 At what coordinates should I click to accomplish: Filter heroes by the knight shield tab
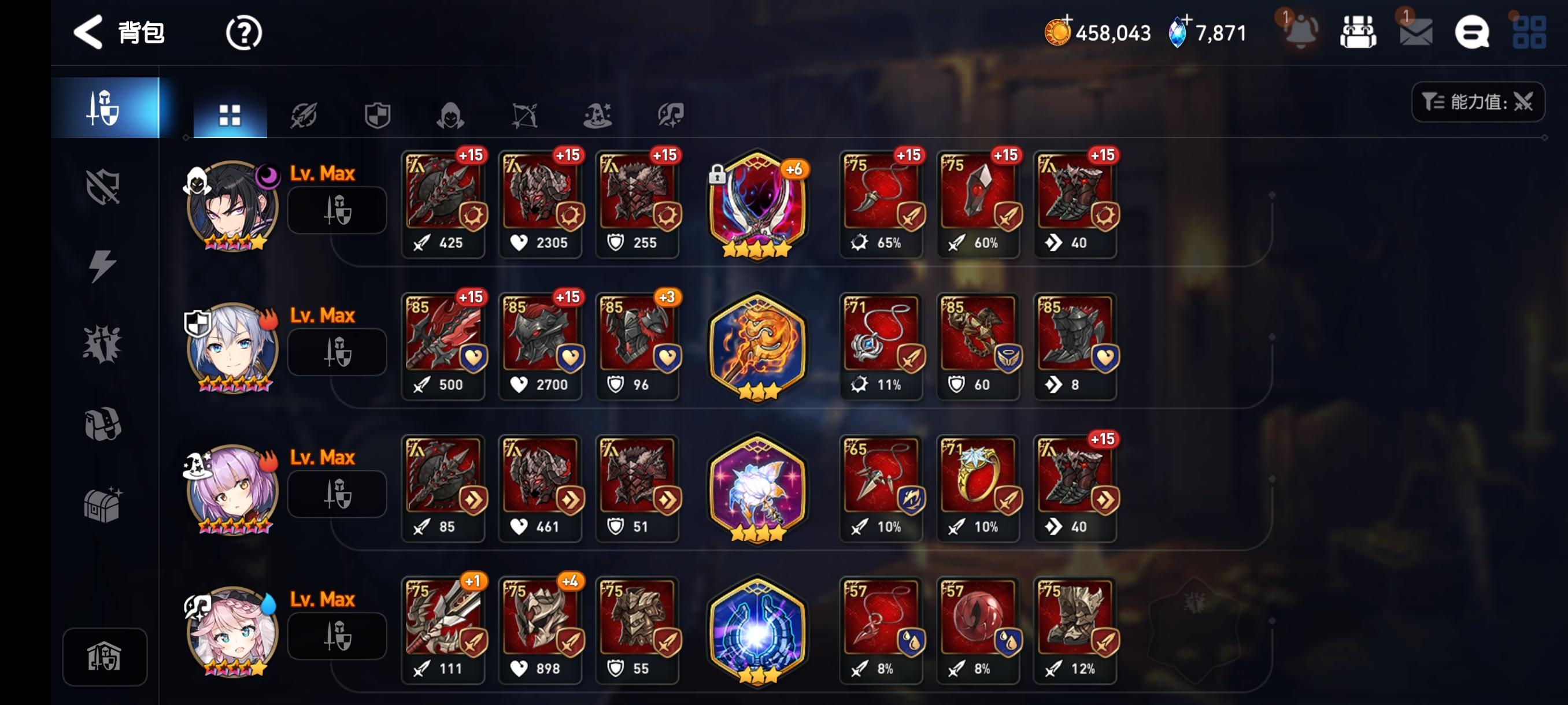tap(377, 114)
